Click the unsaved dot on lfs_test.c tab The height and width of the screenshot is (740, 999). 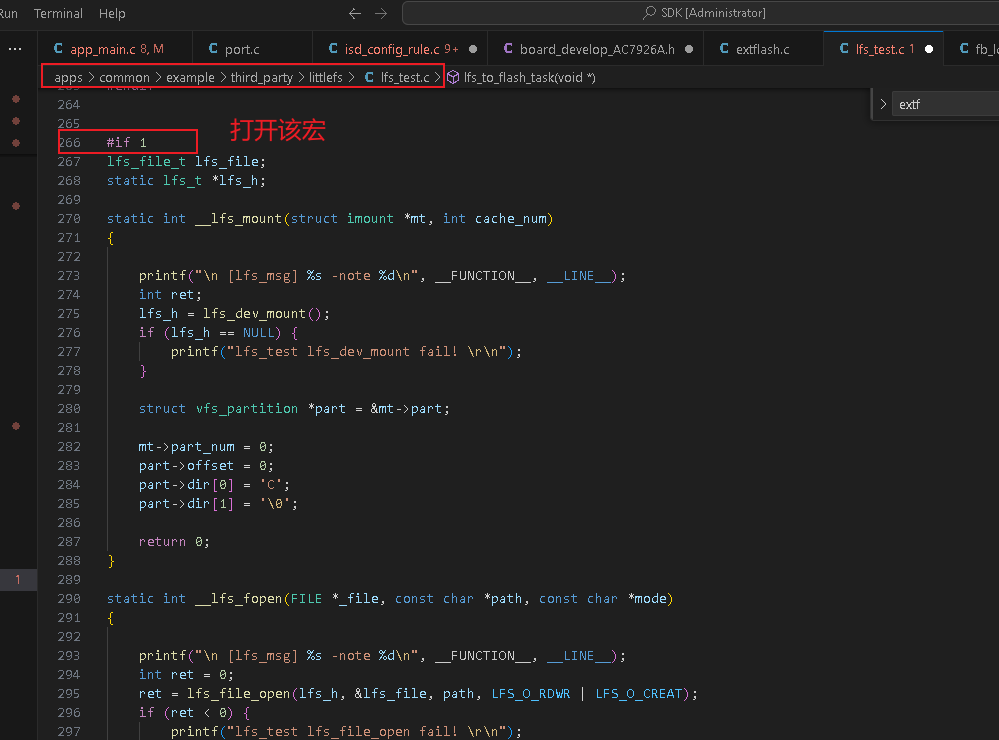click(x=929, y=49)
